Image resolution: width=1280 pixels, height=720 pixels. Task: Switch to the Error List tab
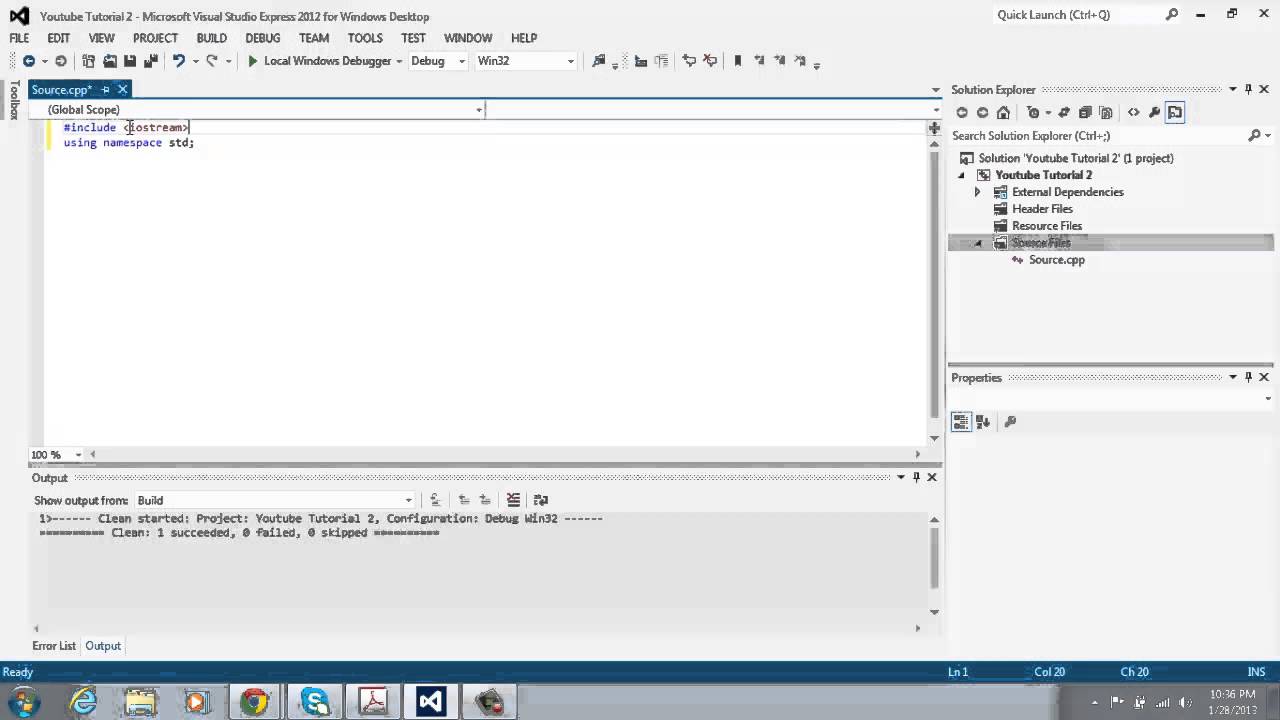(x=54, y=646)
